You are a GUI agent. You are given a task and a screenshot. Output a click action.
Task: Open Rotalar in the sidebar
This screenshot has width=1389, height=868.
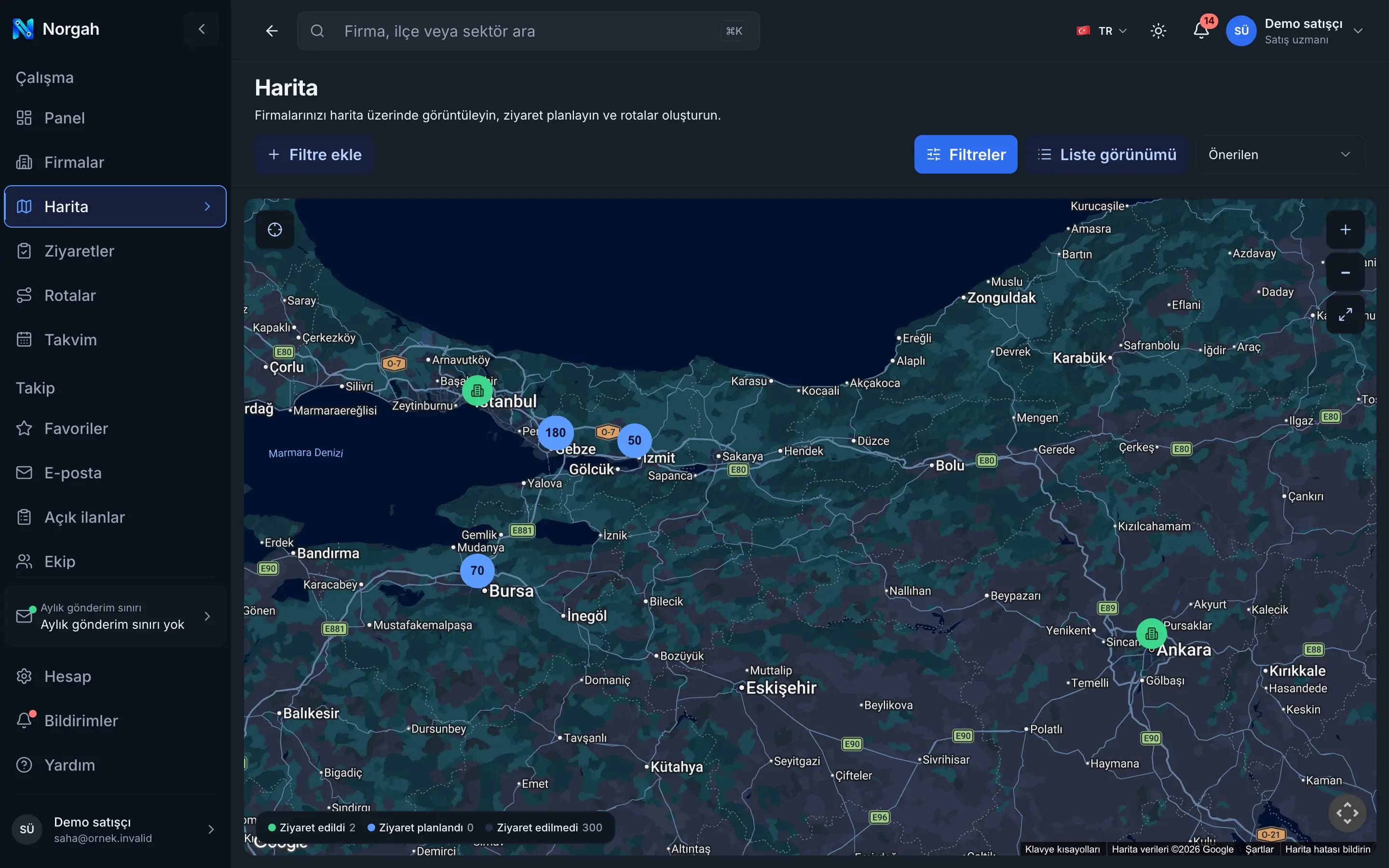pyautogui.click(x=115, y=295)
